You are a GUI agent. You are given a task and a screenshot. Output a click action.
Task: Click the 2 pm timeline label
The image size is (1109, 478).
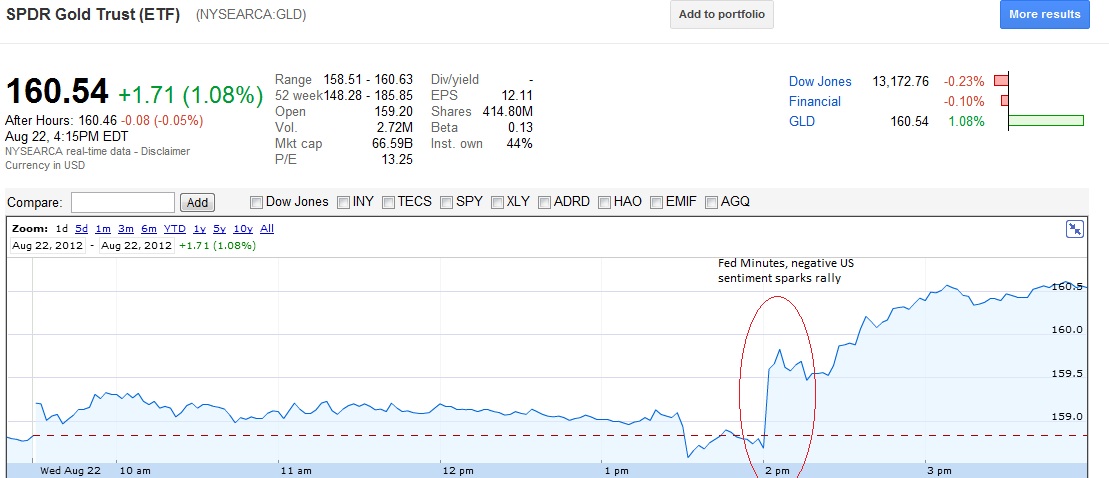tap(776, 471)
